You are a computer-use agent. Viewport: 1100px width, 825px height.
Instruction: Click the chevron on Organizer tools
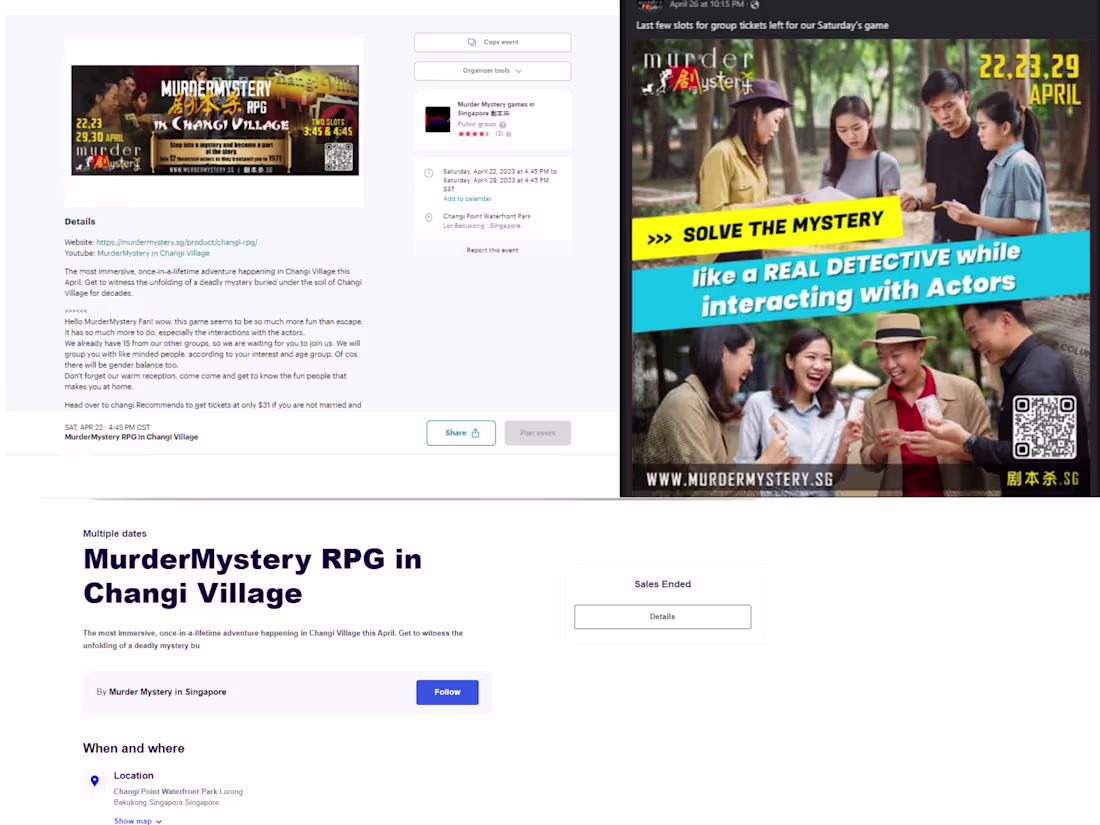tap(519, 71)
